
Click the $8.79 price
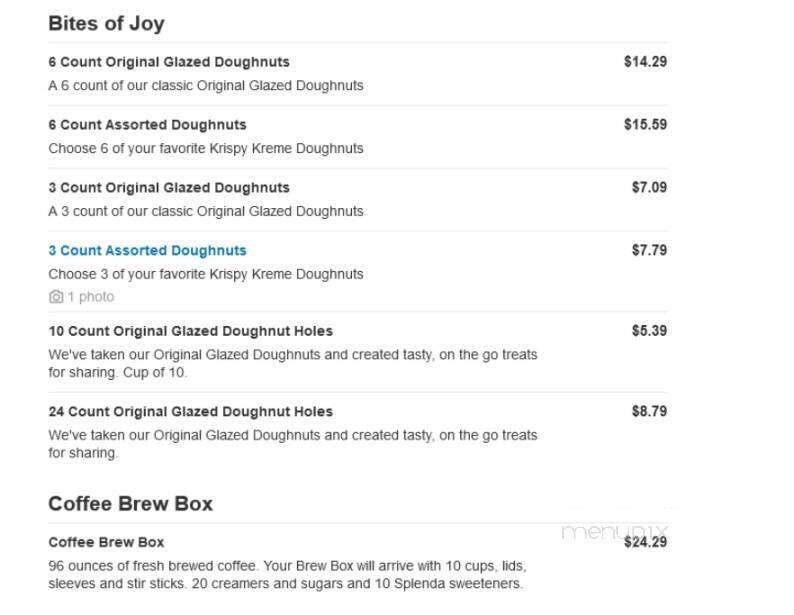click(x=649, y=411)
